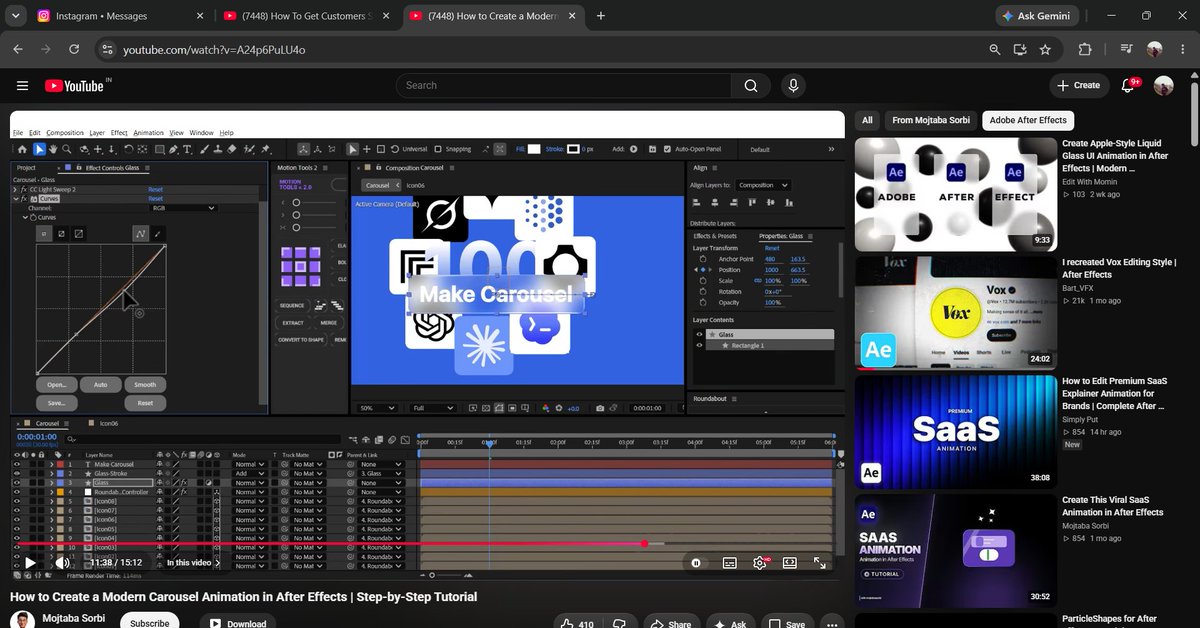Click the address bar URL
Viewport: 1200px width, 628px height.
click(x=214, y=49)
